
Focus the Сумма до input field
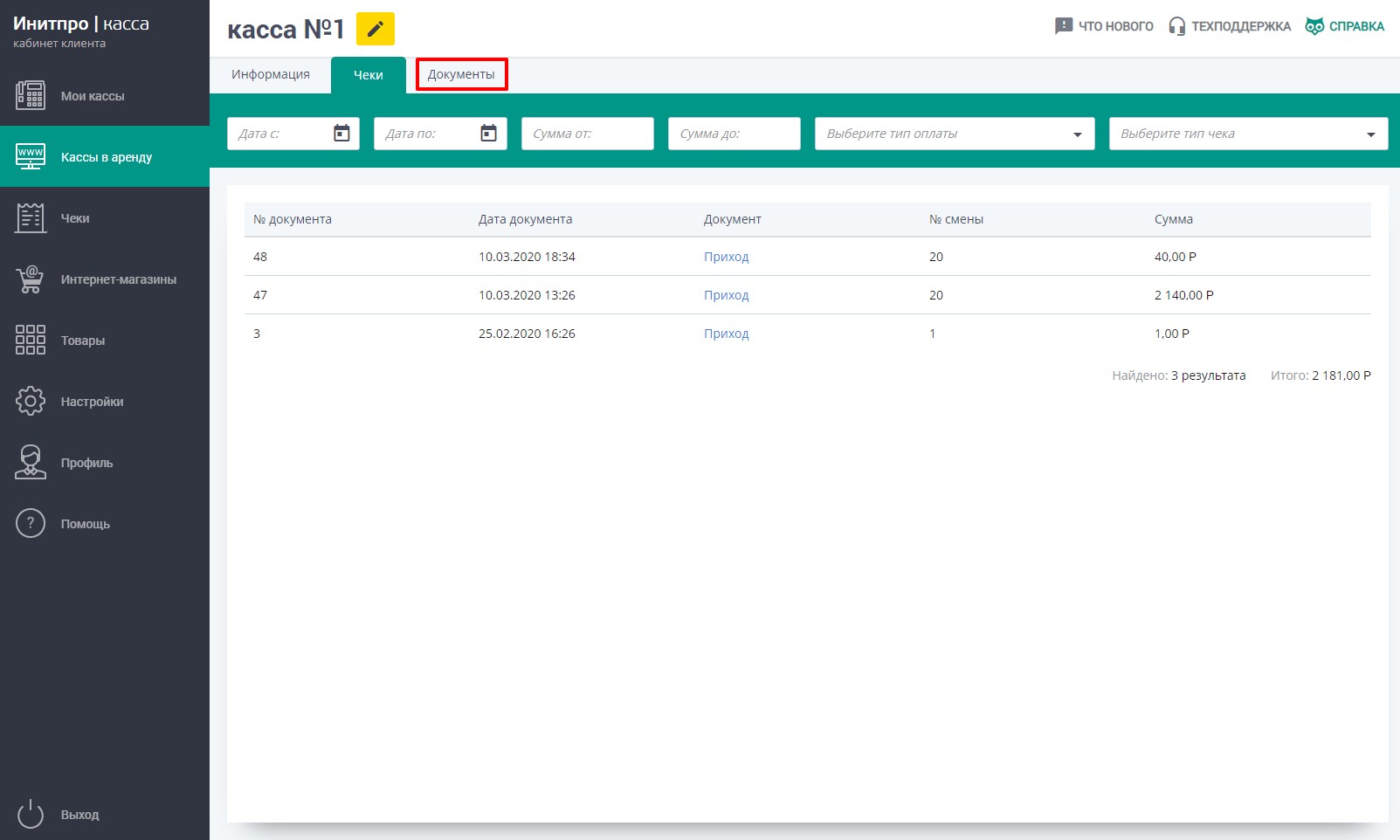click(734, 134)
